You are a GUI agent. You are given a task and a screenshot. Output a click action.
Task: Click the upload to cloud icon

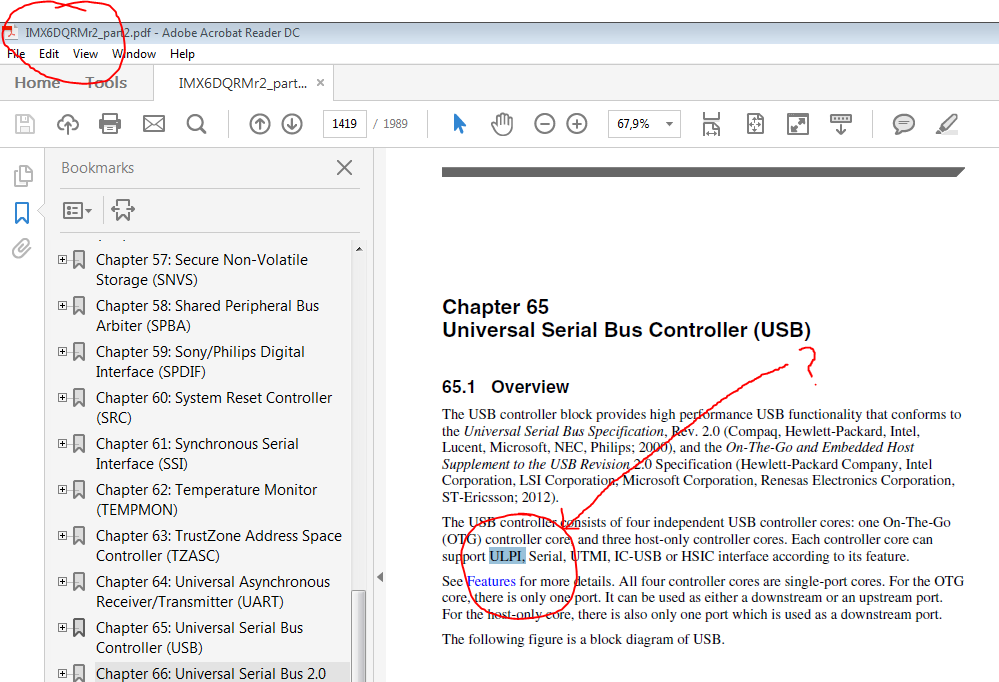click(68, 124)
